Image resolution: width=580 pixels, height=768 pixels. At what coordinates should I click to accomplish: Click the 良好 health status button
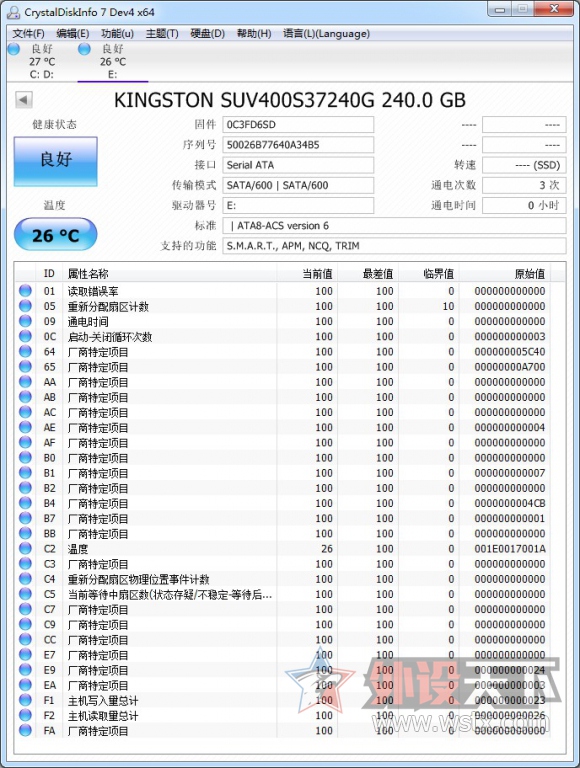coord(56,161)
